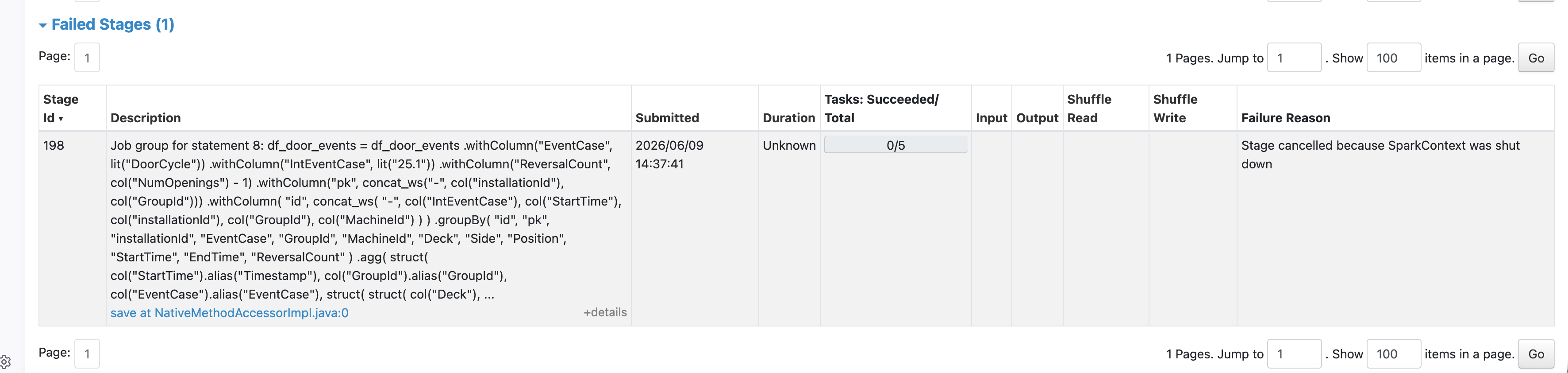1568x373 pixels.
Task: Open the save at NativeMethodAccessorImpl.java:0 link
Action: 230,313
